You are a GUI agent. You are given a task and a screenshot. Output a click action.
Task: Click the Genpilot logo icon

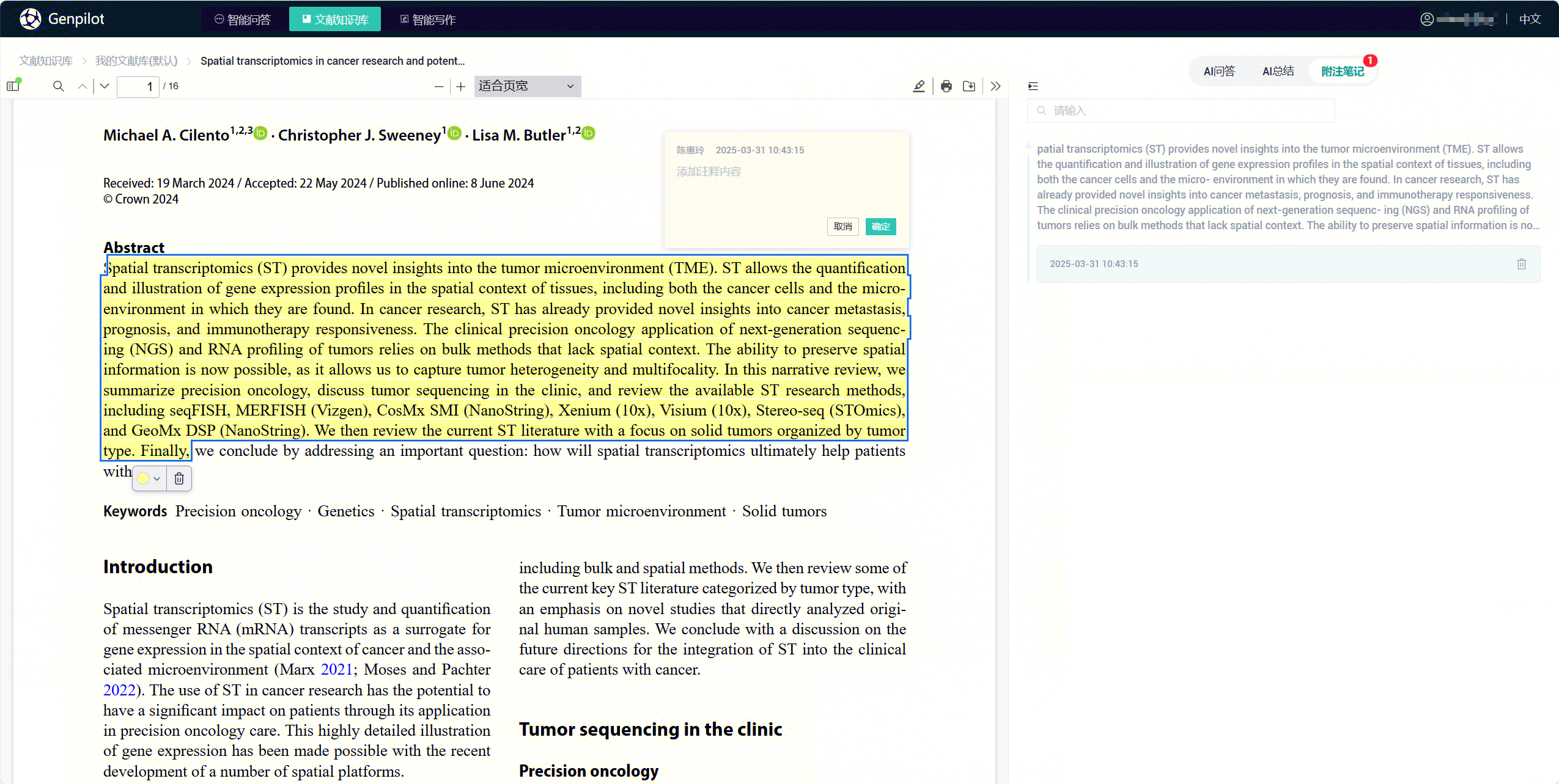(30, 19)
